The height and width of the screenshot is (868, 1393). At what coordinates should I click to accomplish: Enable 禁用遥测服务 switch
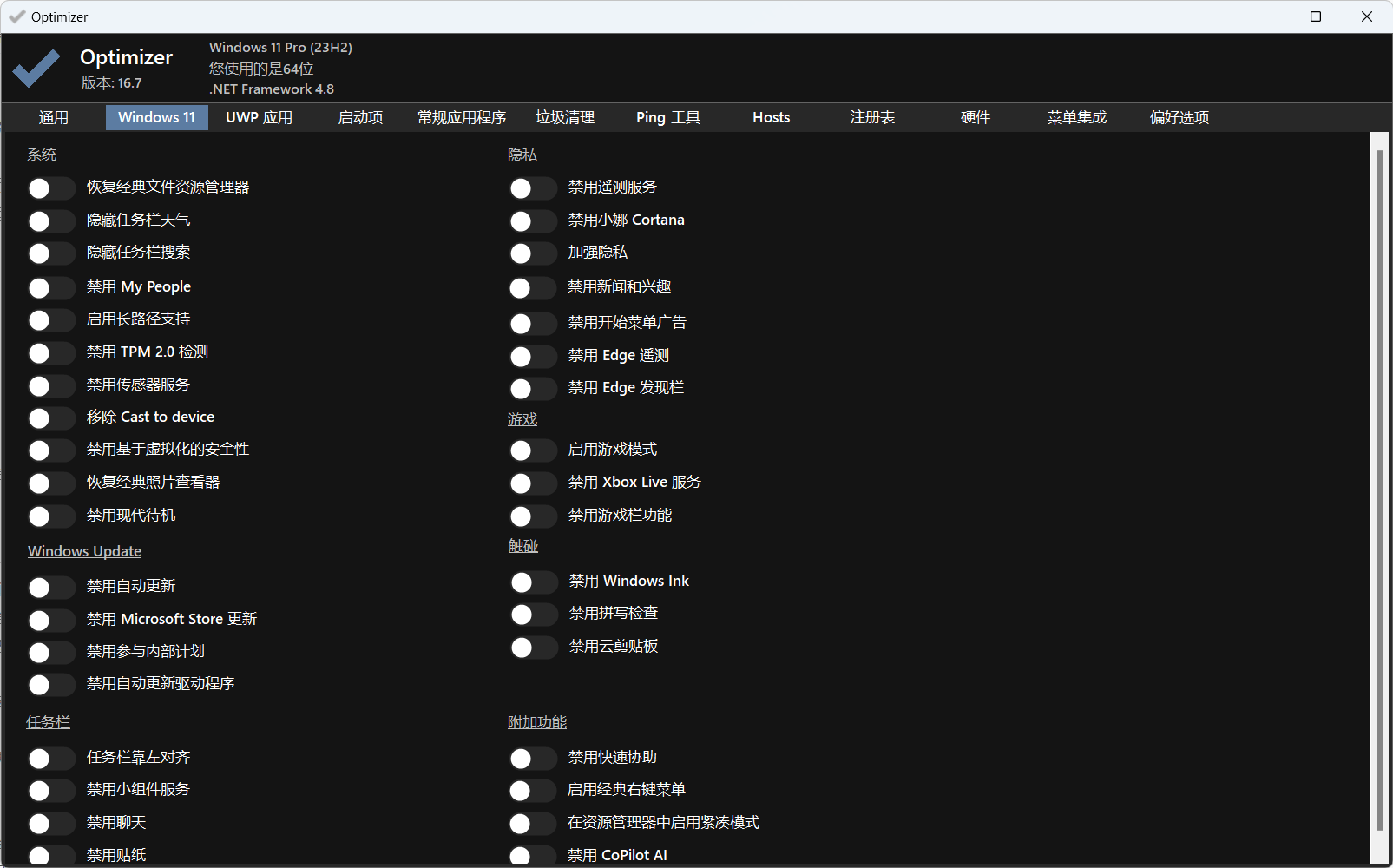pyautogui.click(x=532, y=187)
